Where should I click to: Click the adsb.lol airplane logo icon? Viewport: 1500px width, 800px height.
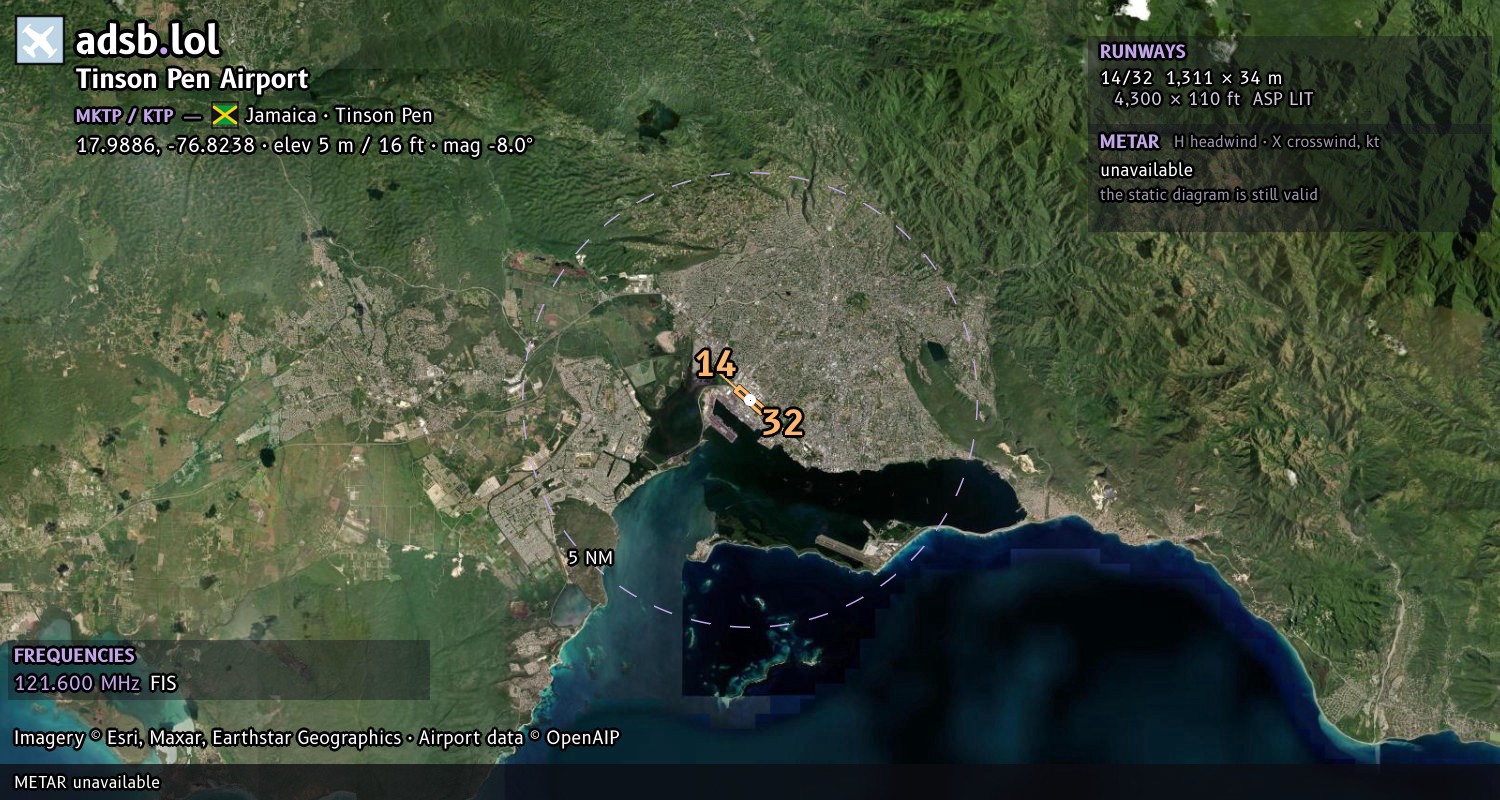coord(40,40)
